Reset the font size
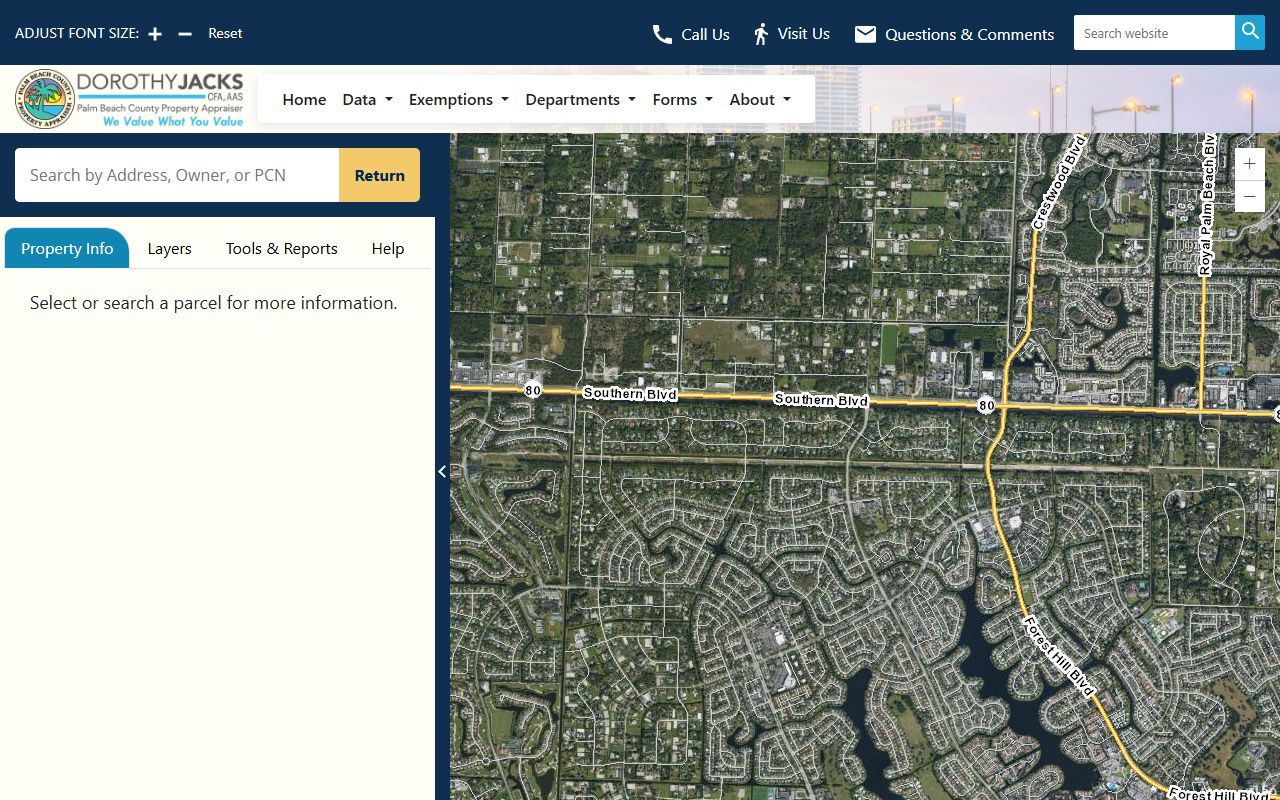This screenshot has width=1280, height=800. tap(225, 33)
